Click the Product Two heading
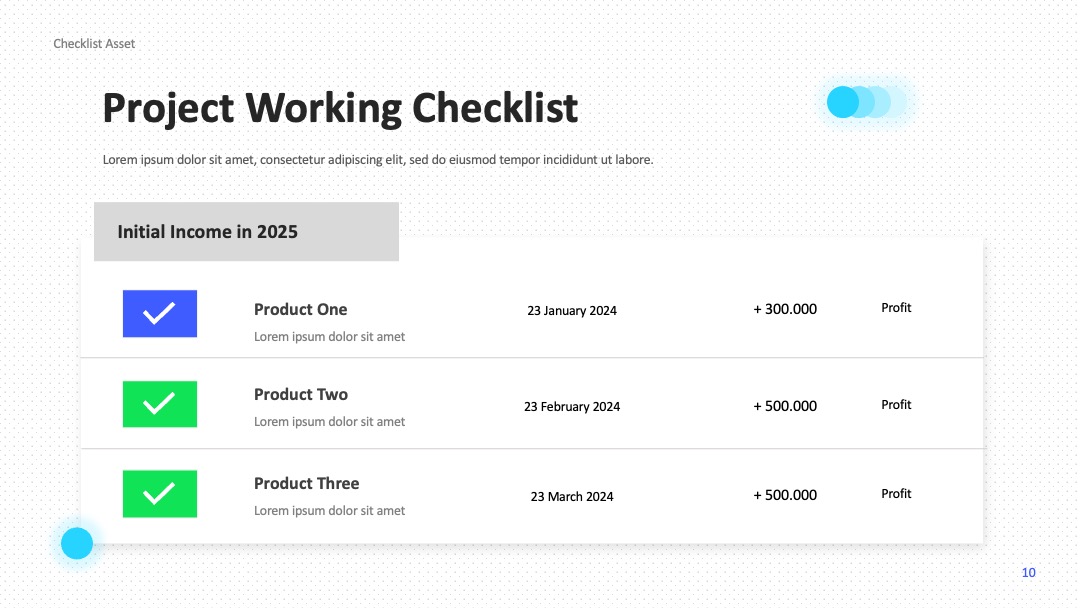 point(301,395)
